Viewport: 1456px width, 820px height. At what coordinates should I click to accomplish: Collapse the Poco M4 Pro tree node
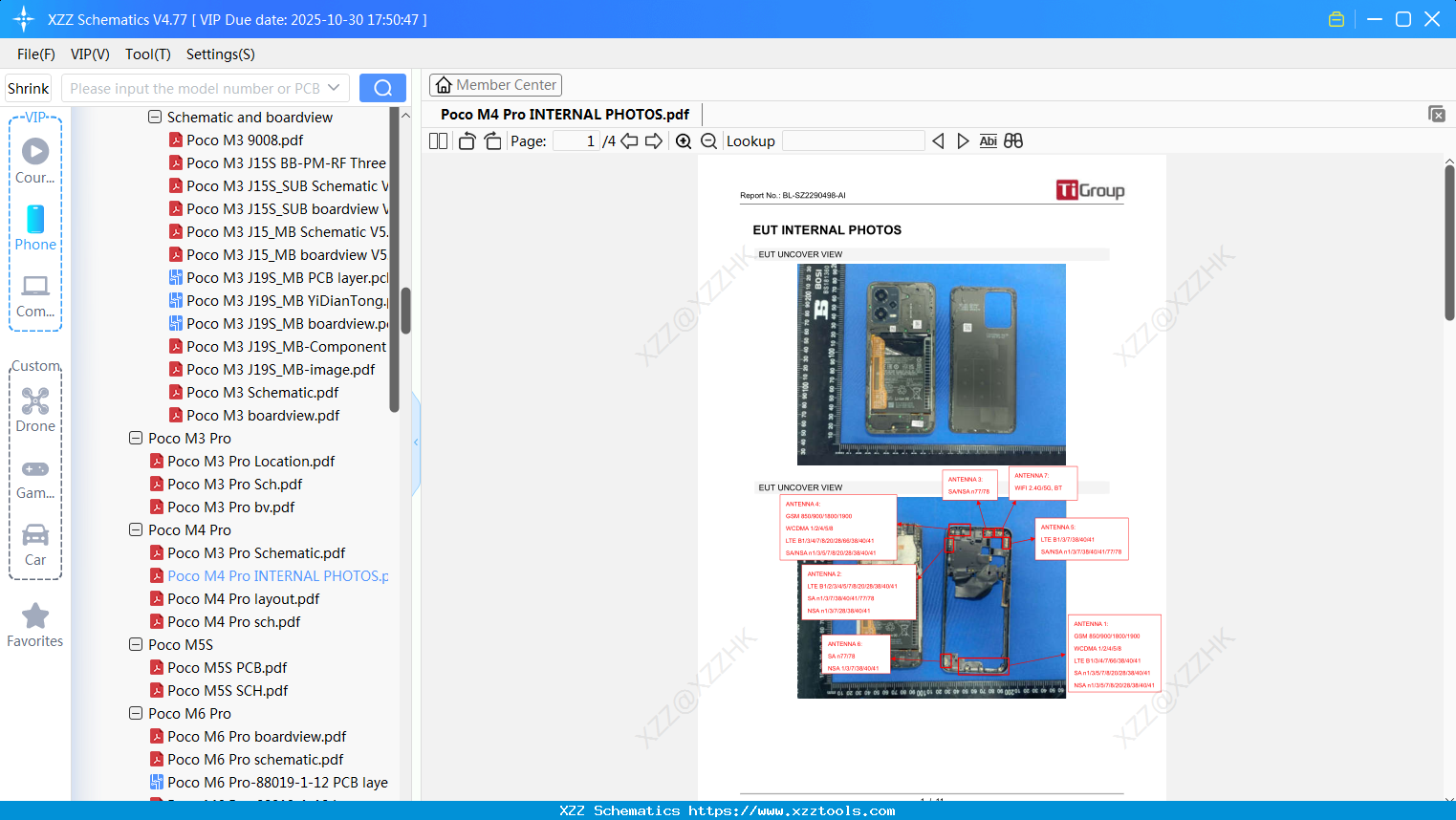pos(136,529)
